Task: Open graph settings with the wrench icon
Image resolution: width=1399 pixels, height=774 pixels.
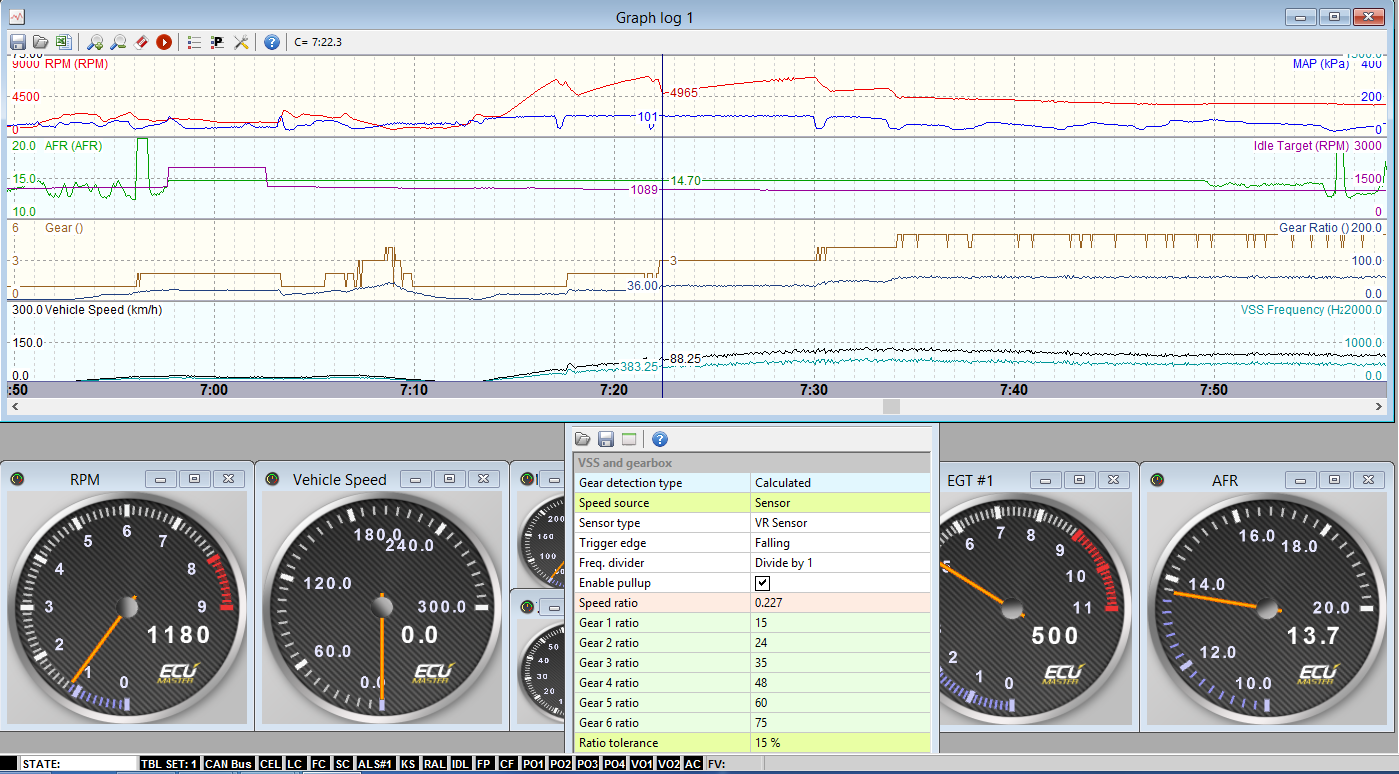Action: [241, 42]
